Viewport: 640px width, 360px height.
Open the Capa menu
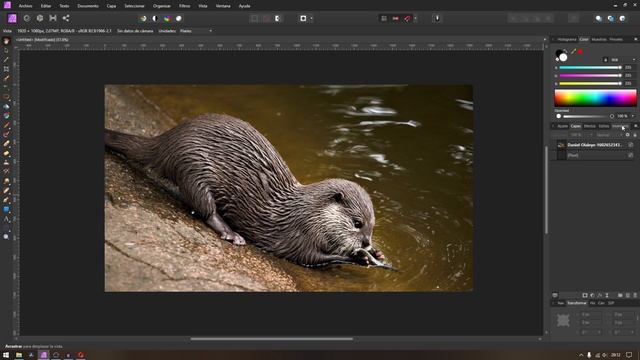pyautogui.click(x=111, y=6)
